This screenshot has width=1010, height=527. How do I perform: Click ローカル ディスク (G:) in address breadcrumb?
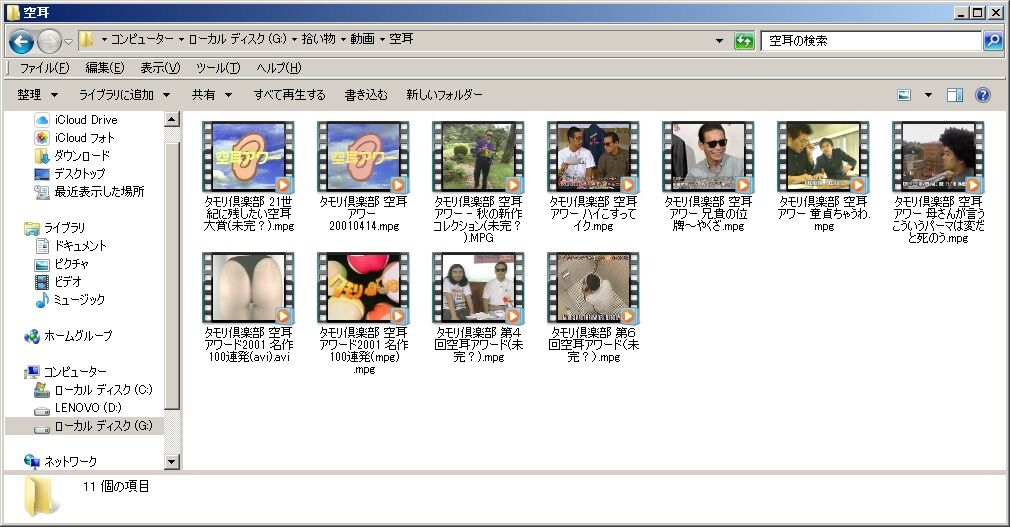(x=238, y=39)
